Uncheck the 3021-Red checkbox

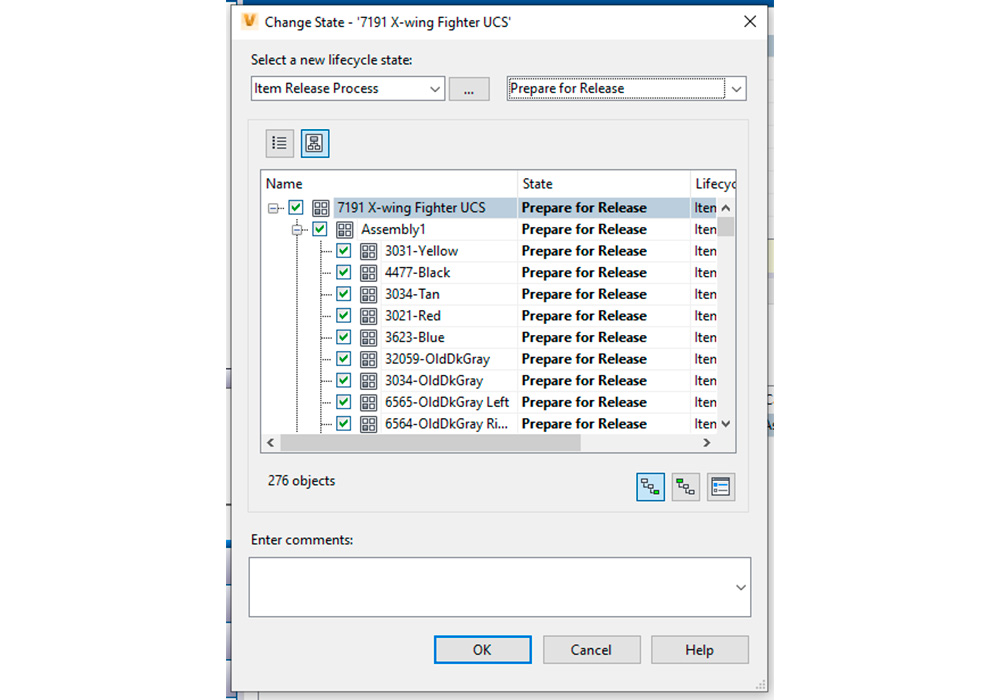(x=344, y=316)
